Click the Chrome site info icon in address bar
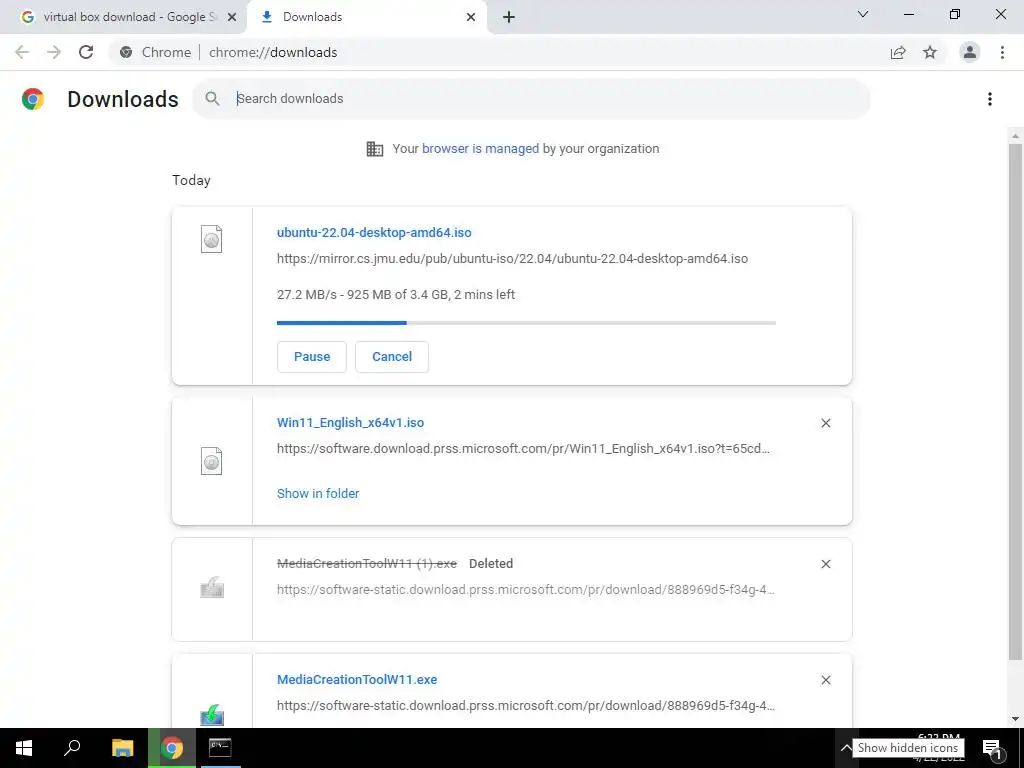The width and height of the screenshot is (1024, 768). 126,52
